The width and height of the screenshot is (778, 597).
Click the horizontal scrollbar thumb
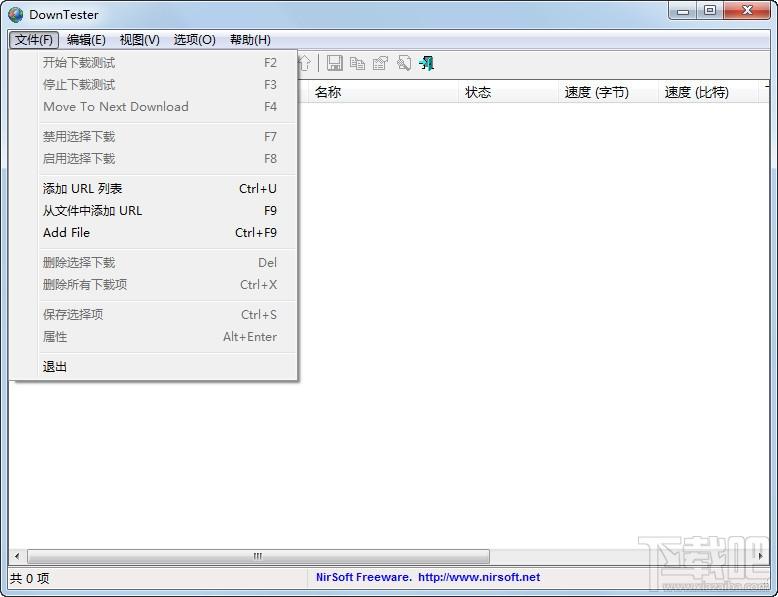click(x=258, y=556)
